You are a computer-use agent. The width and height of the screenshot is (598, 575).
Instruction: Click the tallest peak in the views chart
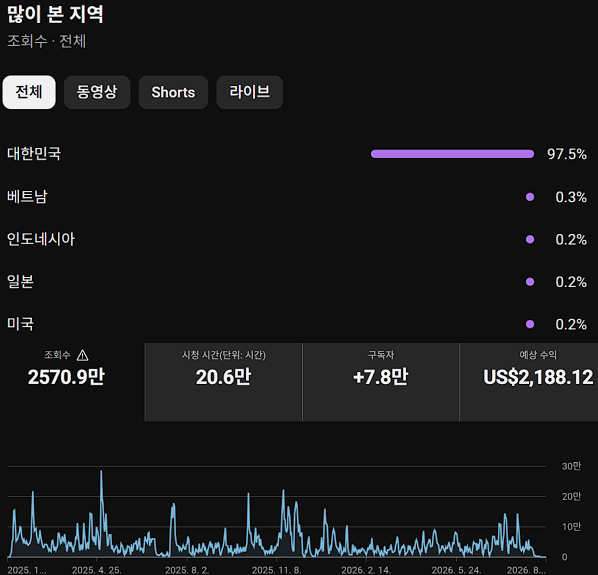tap(101, 472)
